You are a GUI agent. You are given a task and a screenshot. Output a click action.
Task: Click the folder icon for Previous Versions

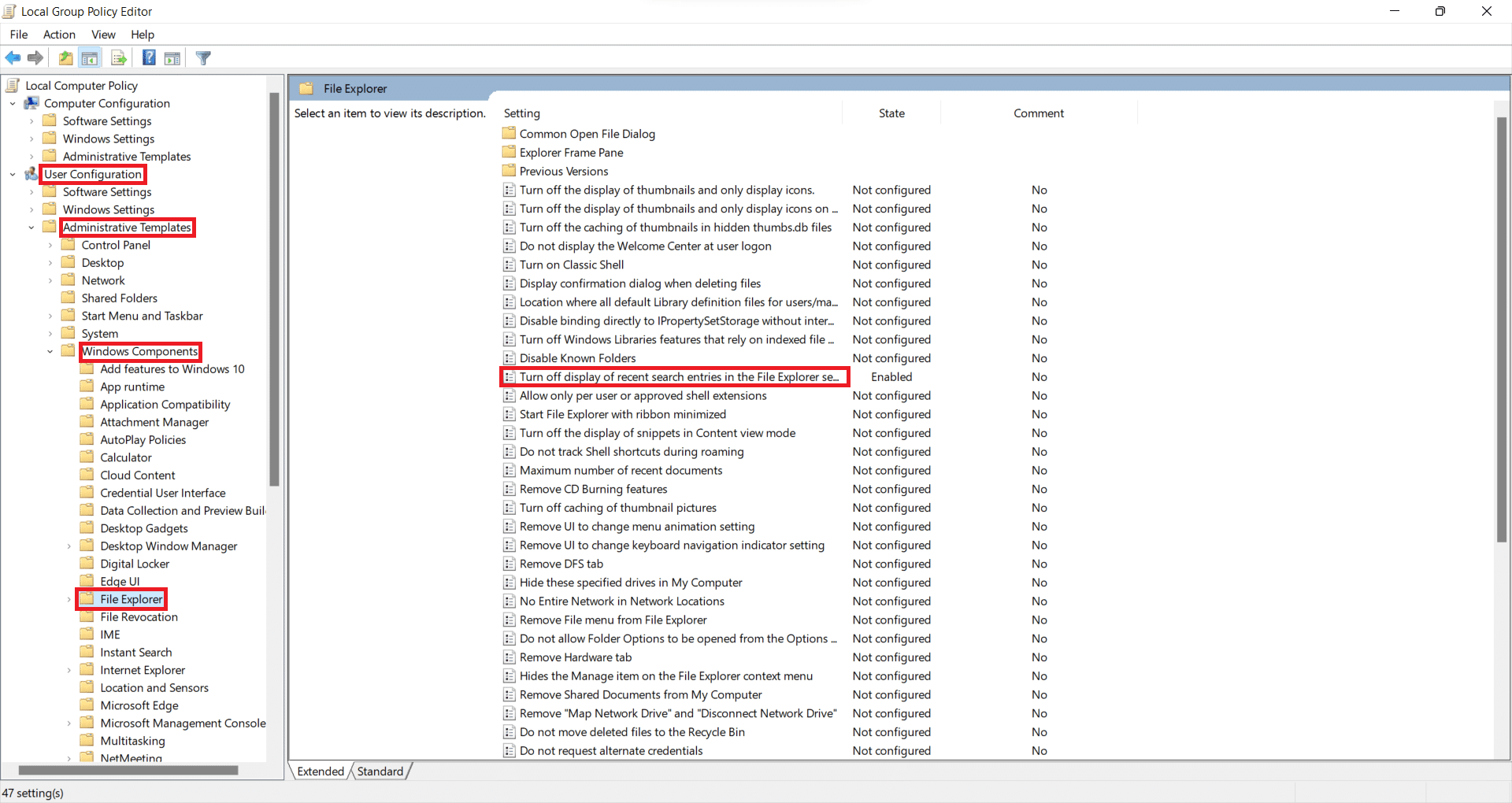(510, 171)
